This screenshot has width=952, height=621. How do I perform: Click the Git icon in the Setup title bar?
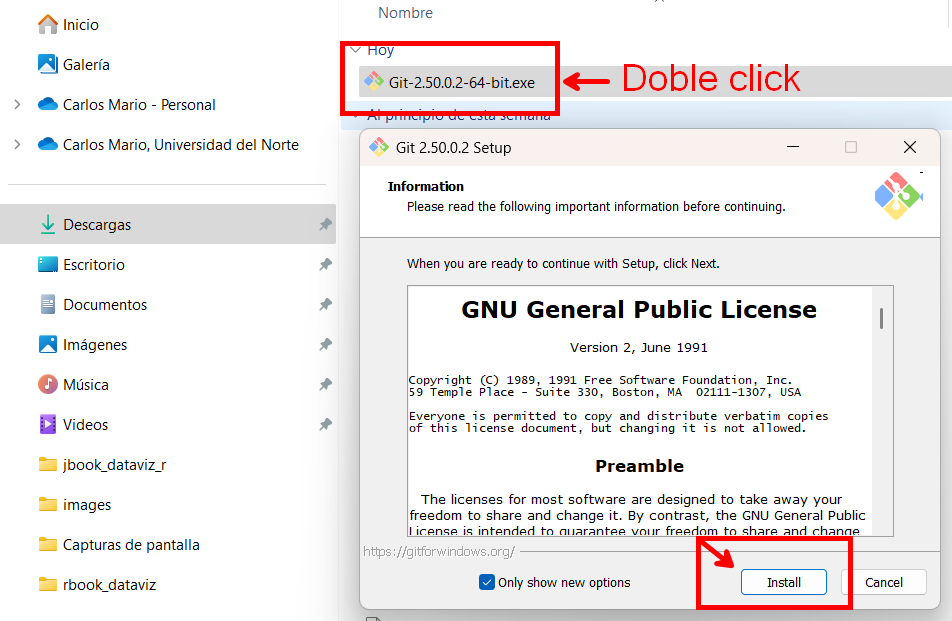tap(379, 146)
